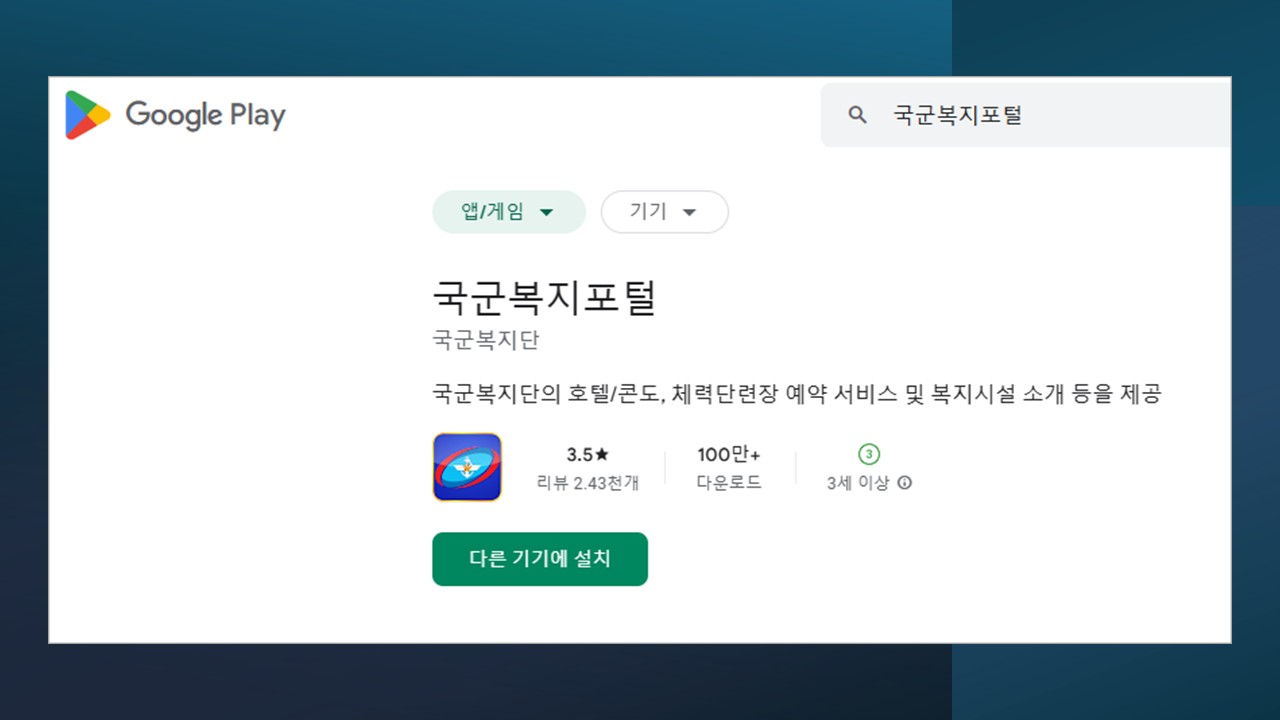Select the 앱/게임 filter chip label
1280x720 pixels.
pos(491,212)
